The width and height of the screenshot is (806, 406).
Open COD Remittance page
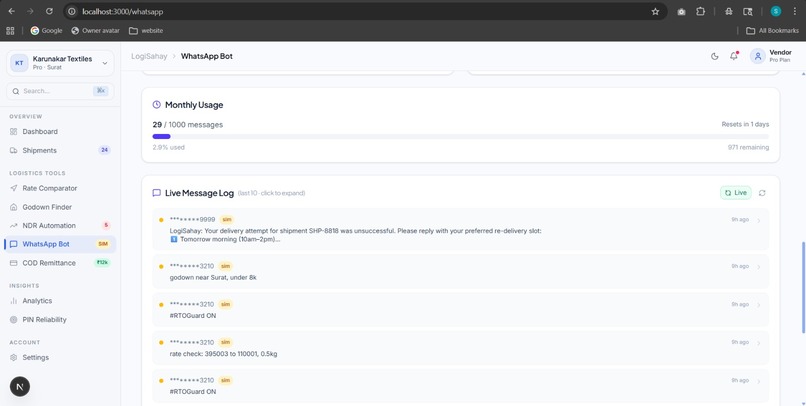tap(60, 263)
